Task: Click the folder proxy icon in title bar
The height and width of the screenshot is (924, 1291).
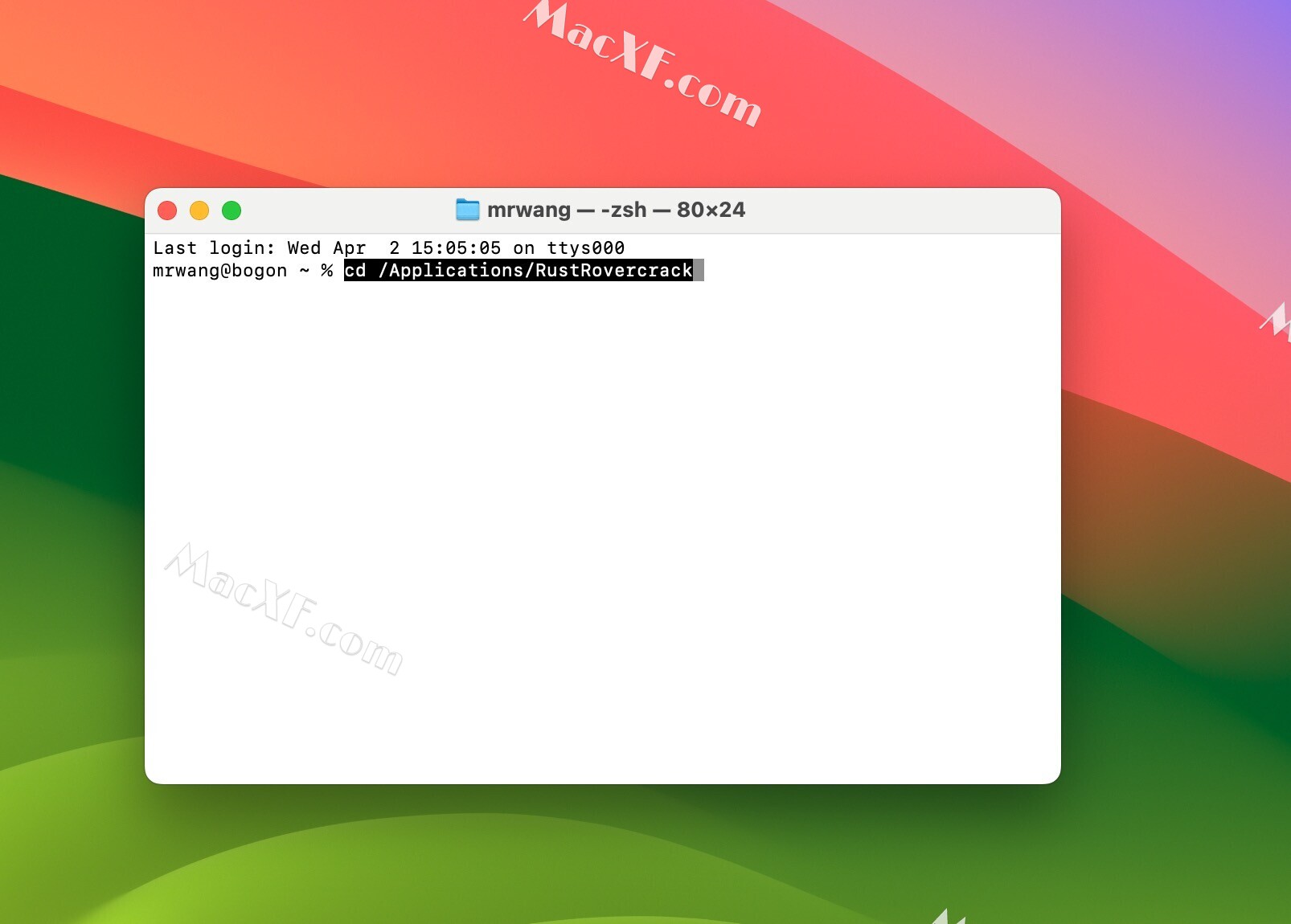Action: pos(467,210)
